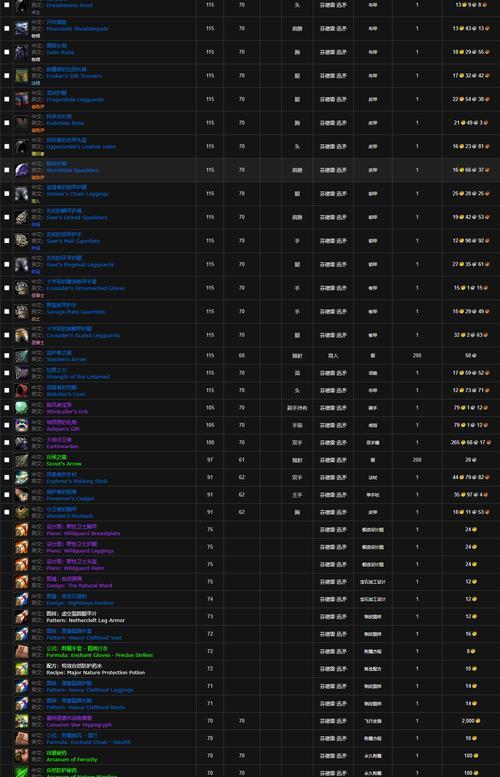Screen dimensions: 500x777
Task: Click the Ashyen's Gift ring icon
Action: [x=21, y=425]
